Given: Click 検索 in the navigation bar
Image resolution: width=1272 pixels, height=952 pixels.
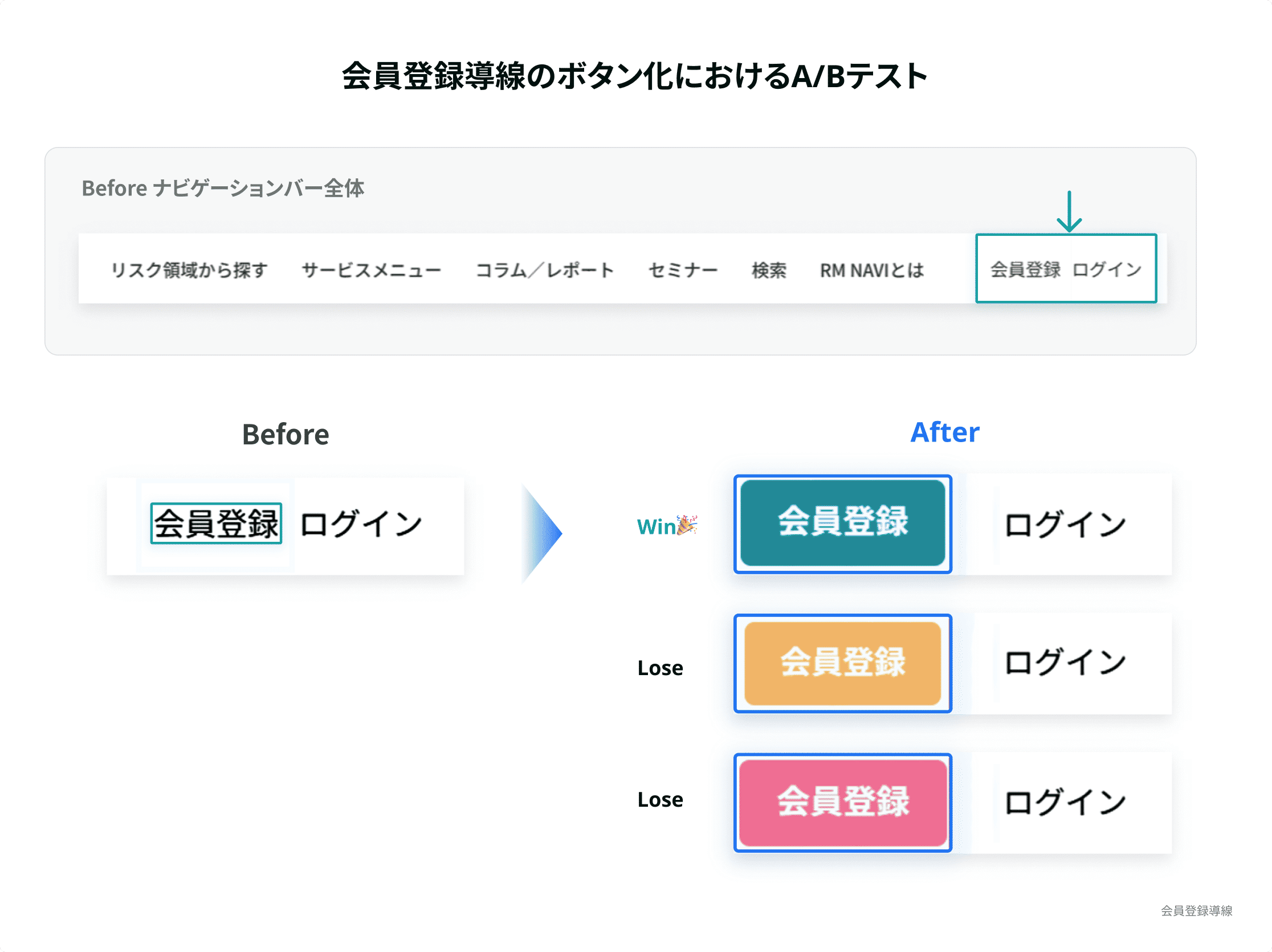Looking at the screenshot, I should (x=769, y=269).
